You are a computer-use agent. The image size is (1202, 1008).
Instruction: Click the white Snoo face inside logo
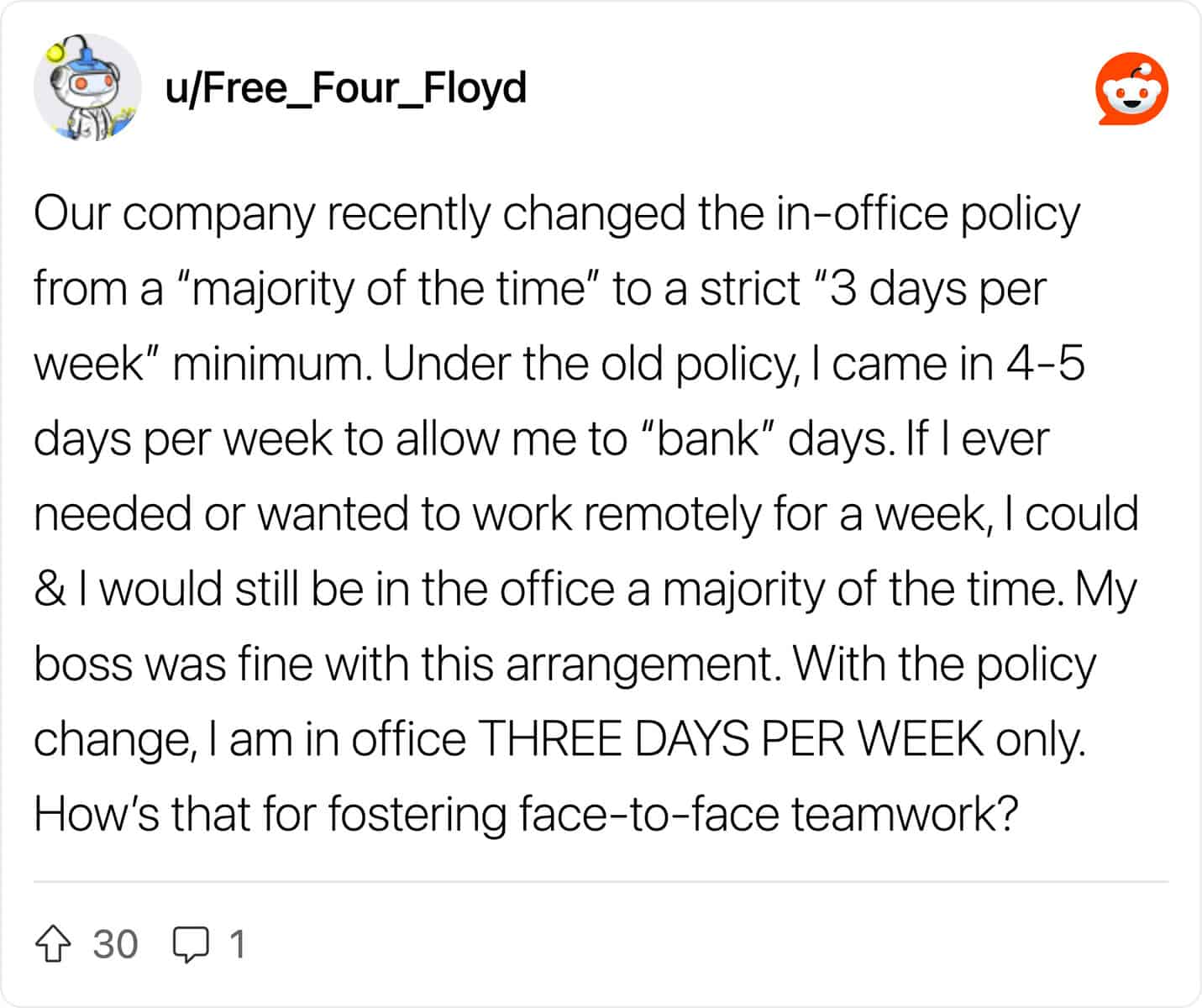[x=1131, y=95]
